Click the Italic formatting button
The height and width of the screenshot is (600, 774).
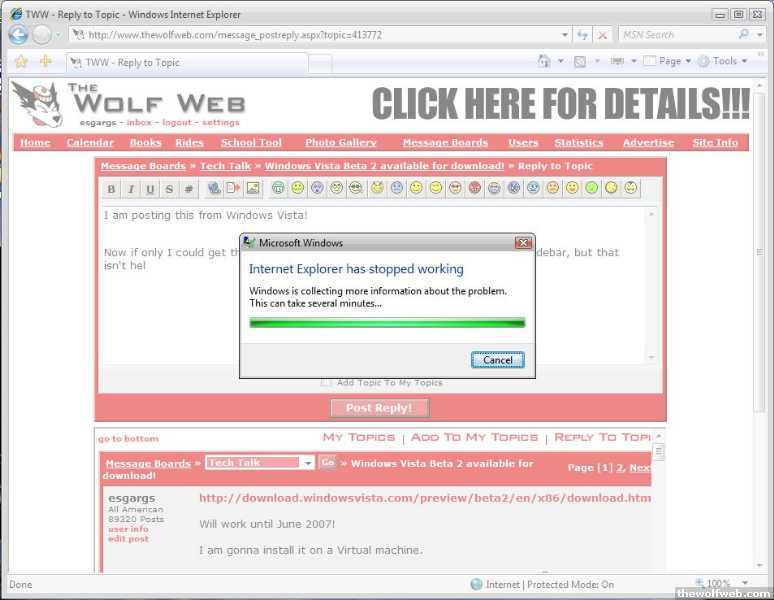tap(130, 189)
